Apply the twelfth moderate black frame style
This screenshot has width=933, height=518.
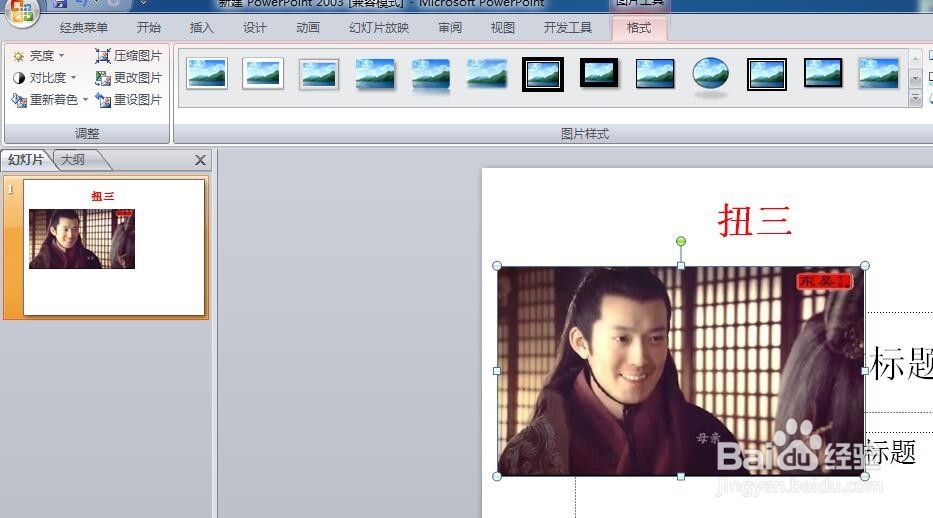[823, 73]
